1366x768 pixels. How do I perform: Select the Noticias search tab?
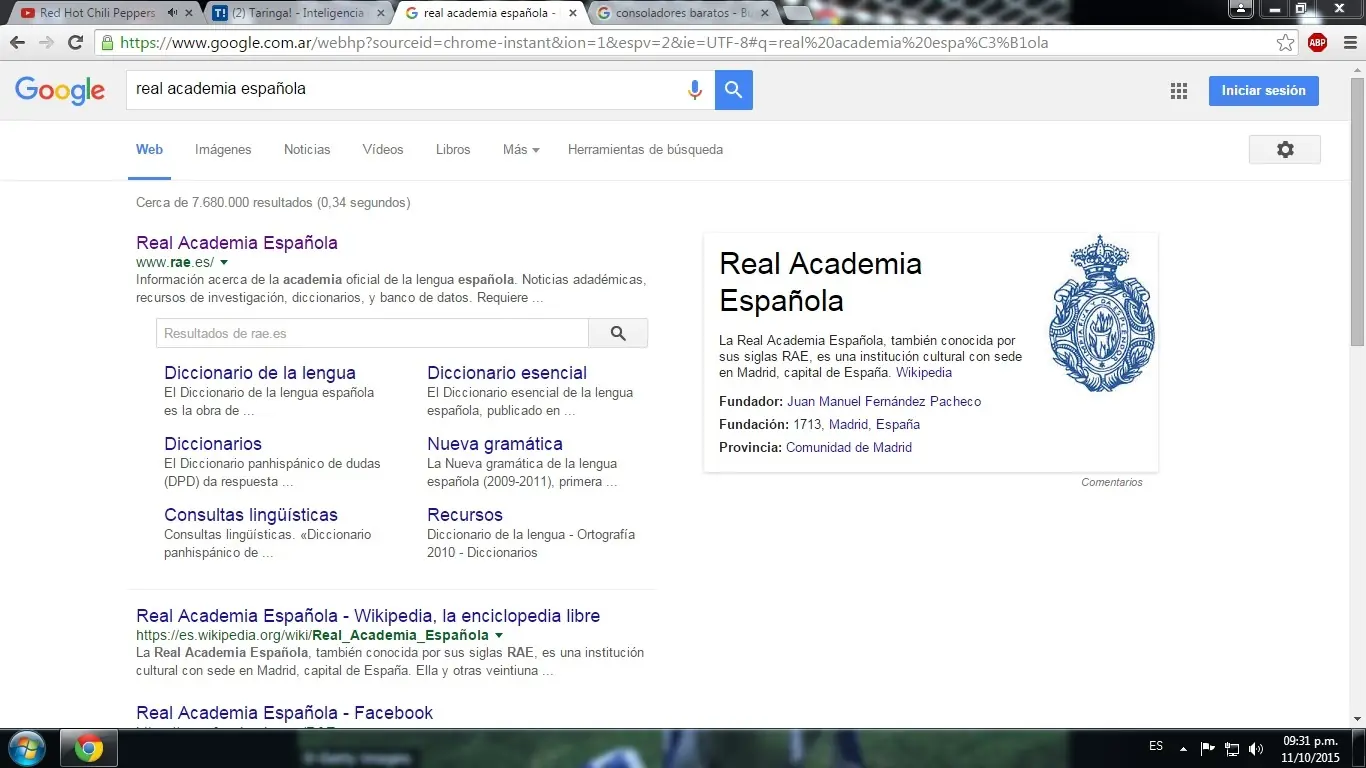tap(307, 149)
